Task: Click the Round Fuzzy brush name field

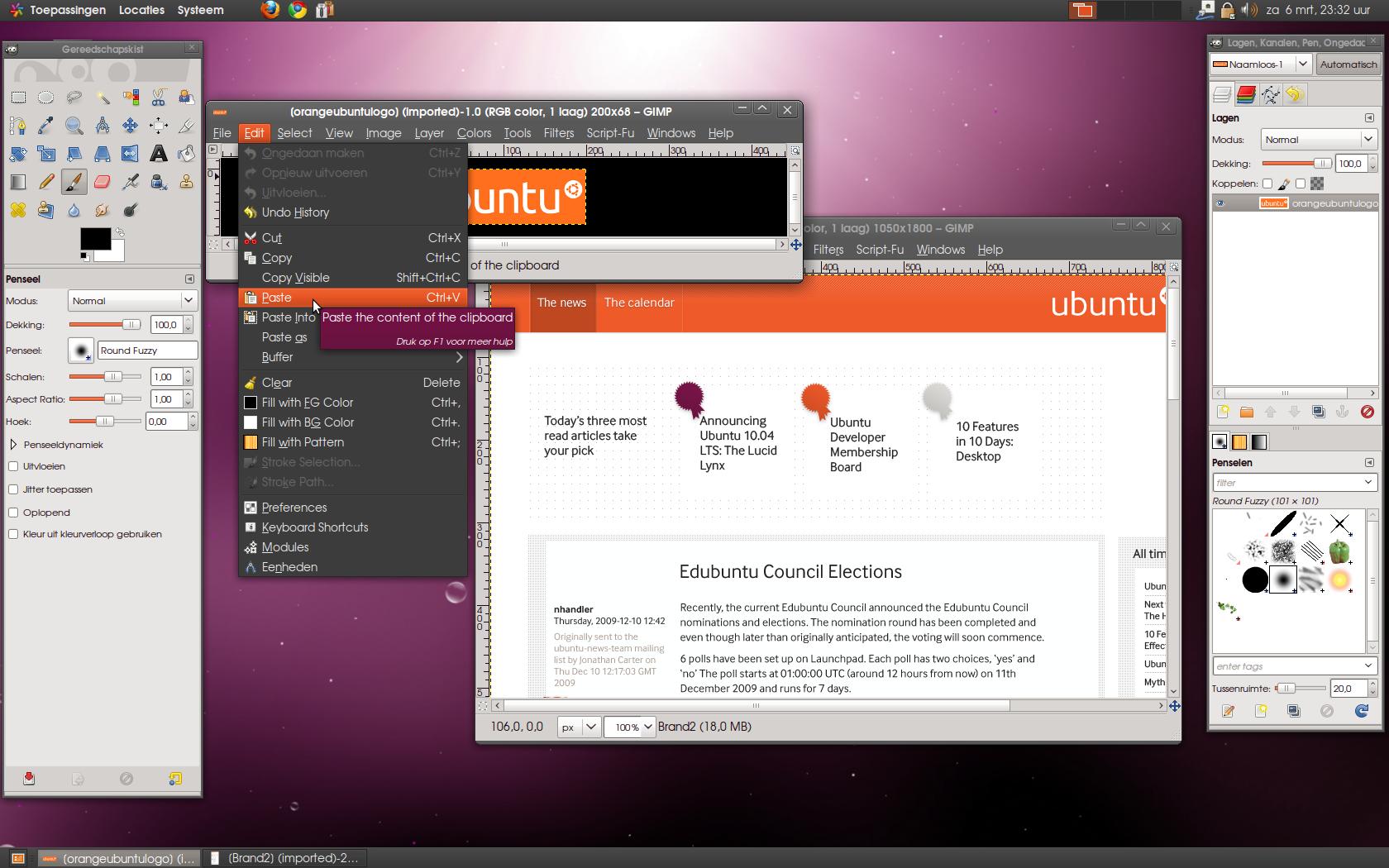Action: (x=147, y=351)
